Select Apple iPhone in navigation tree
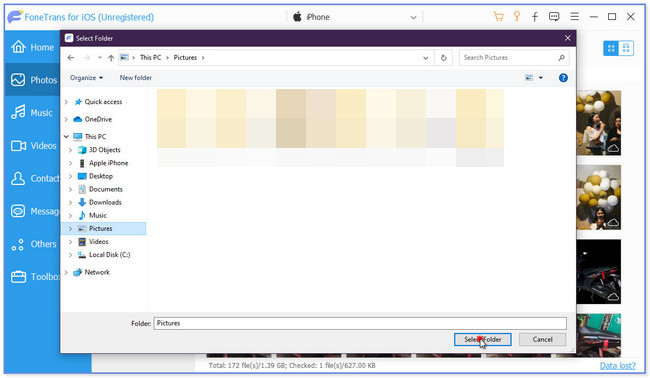This screenshot has width=650, height=378. pos(108,163)
